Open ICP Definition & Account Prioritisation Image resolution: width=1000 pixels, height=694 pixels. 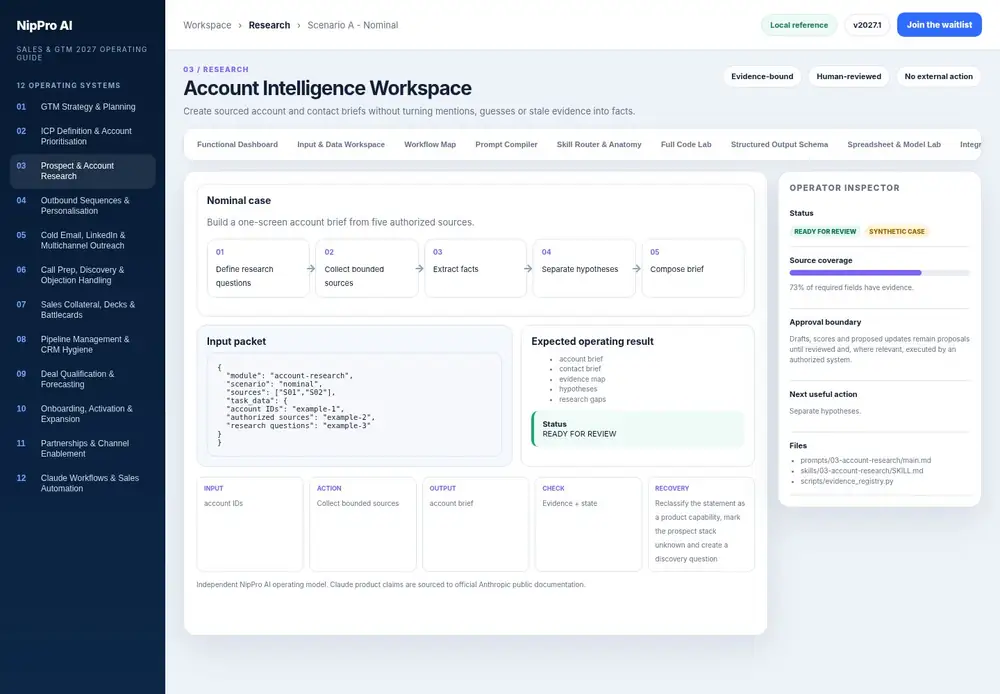[x=82, y=136]
